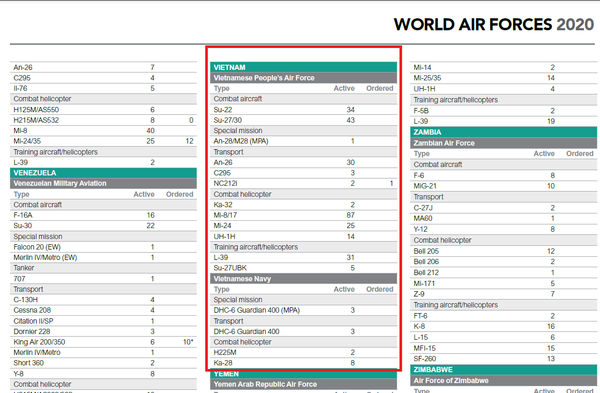Select the Ka-28 helicopter entry
Screen dimensions: 600x393
[303, 363]
